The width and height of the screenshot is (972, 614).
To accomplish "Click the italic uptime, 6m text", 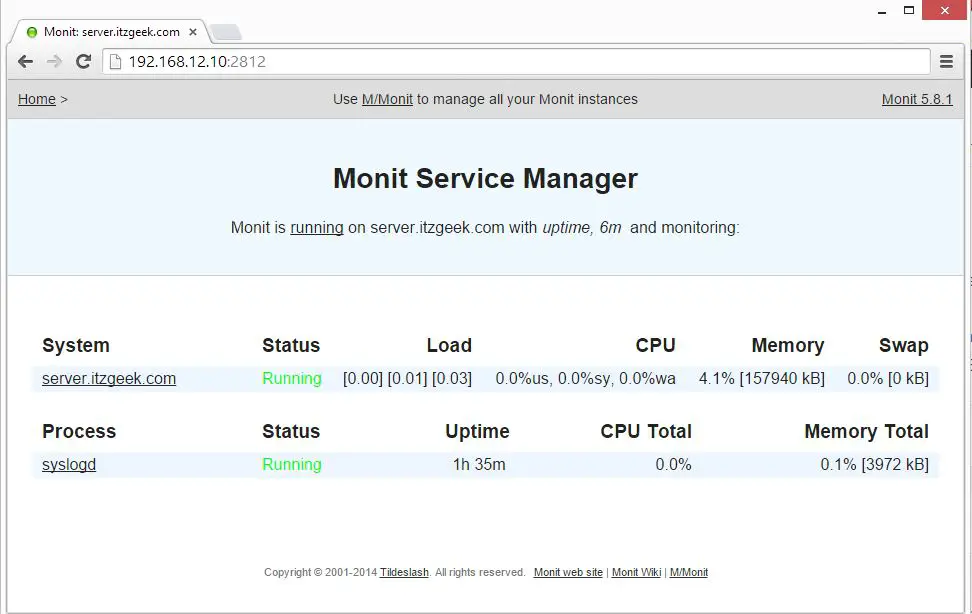I will point(581,228).
